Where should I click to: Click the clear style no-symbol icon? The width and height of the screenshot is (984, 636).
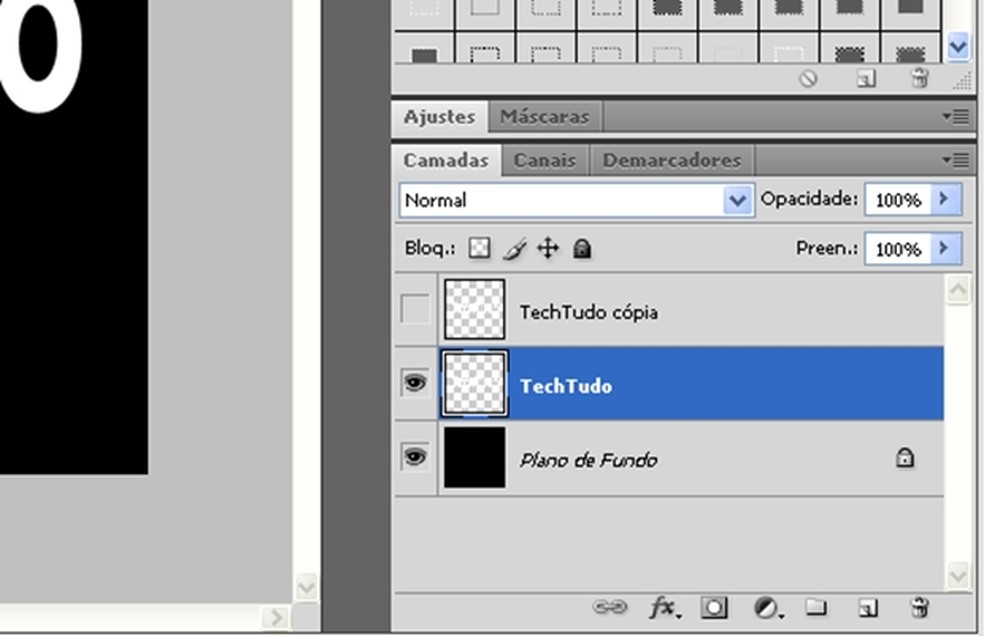[808, 79]
